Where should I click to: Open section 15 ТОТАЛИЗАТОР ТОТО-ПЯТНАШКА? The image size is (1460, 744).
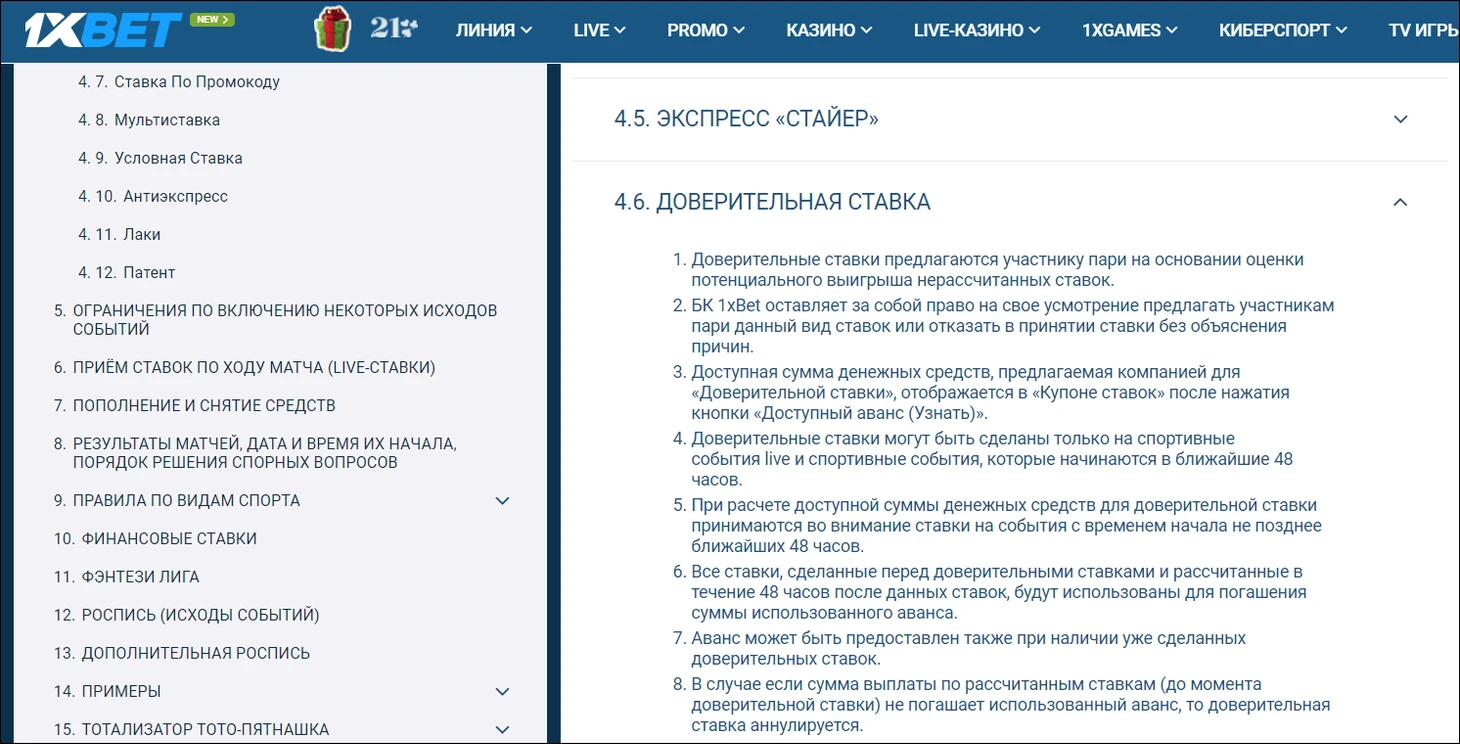[191, 730]
